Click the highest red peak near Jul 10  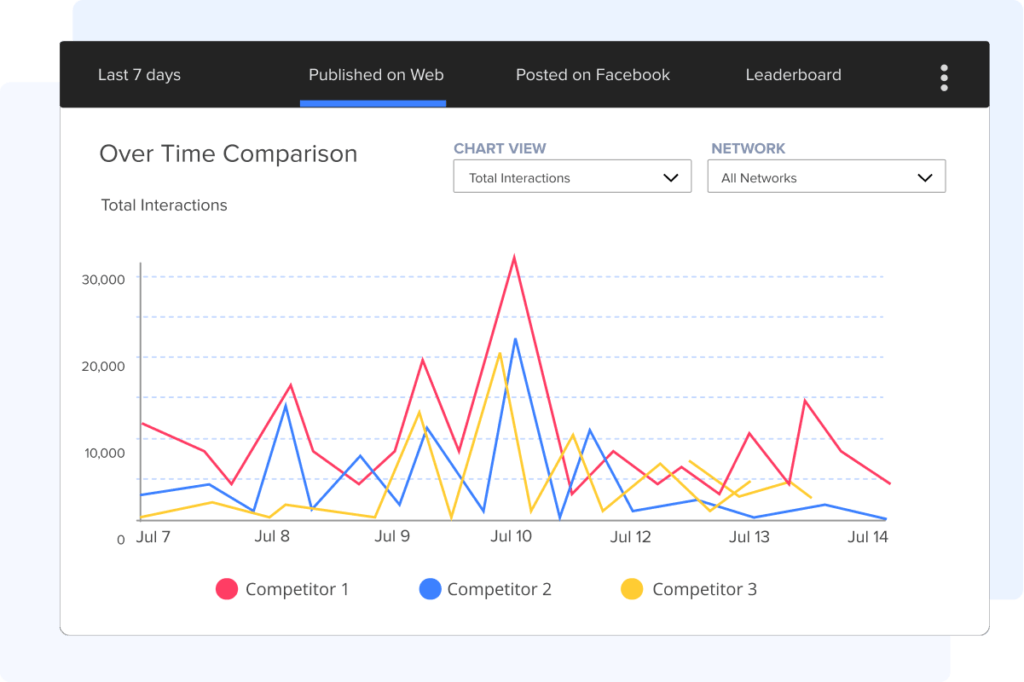pos(514,258)
